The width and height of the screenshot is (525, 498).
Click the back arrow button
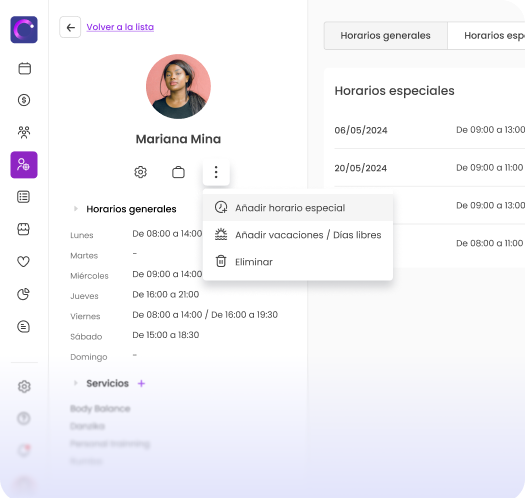click(x=70, y=27)
